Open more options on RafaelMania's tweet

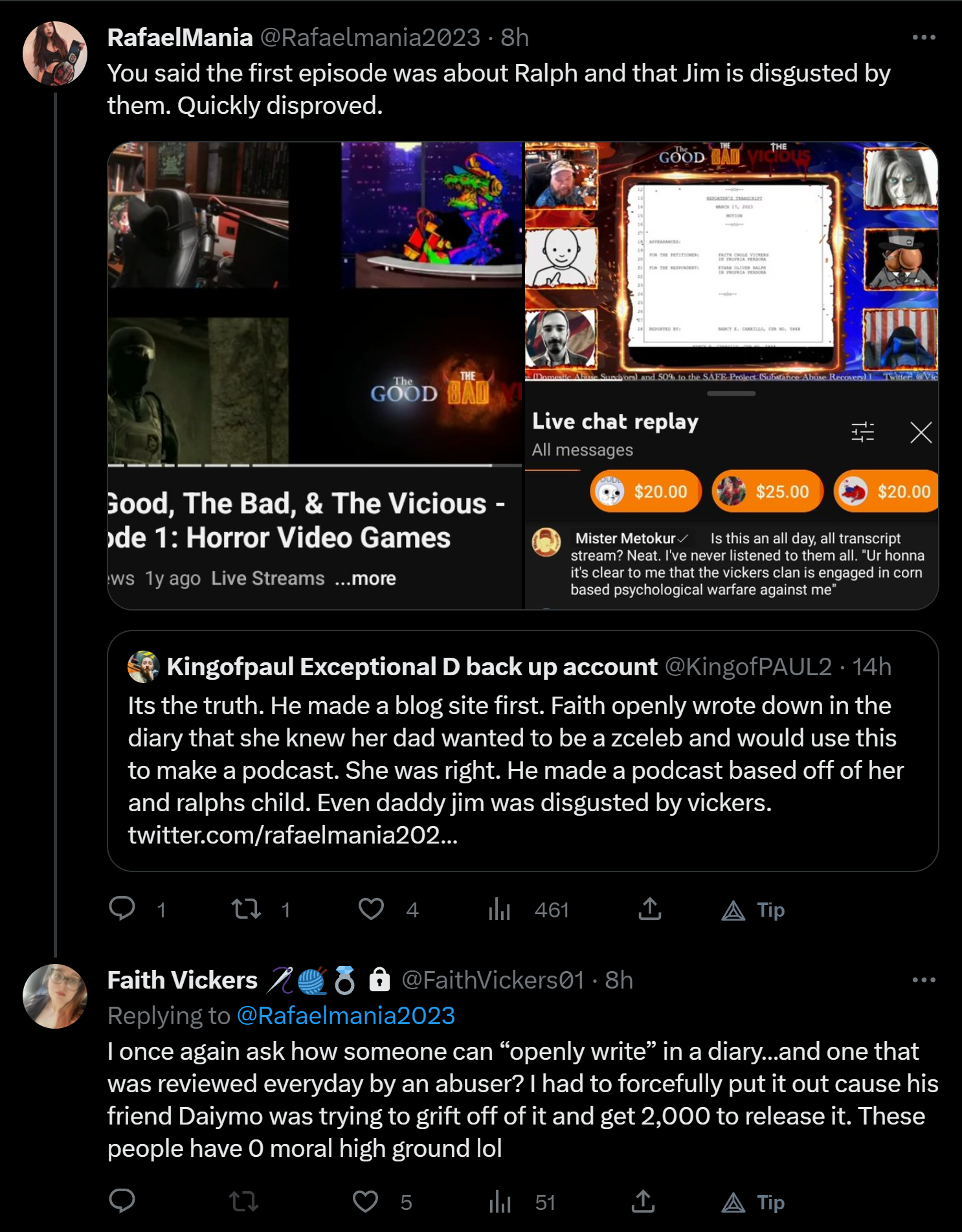(924, 37)
